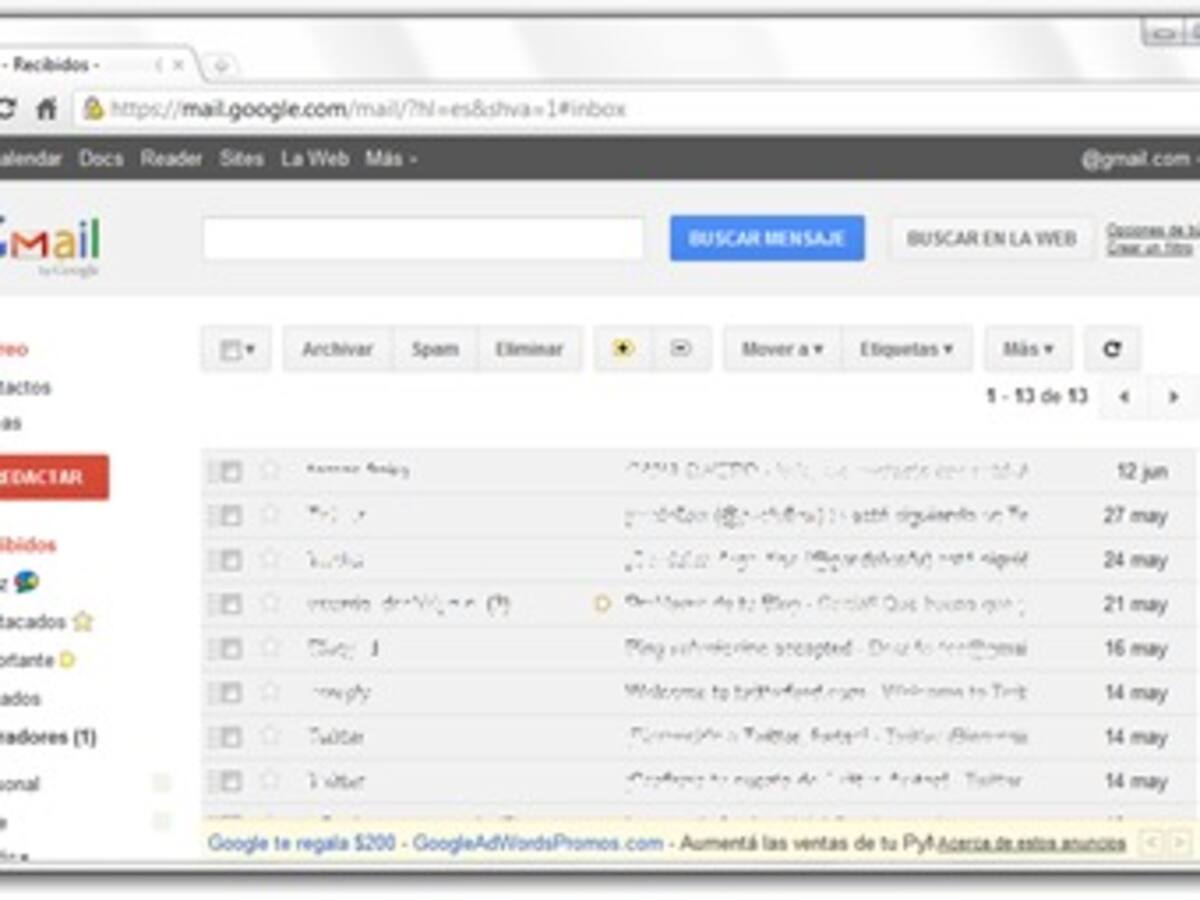Refresh the inbox with the reload button
The image size is (1200, 900).
click(x=1112, y=349)
